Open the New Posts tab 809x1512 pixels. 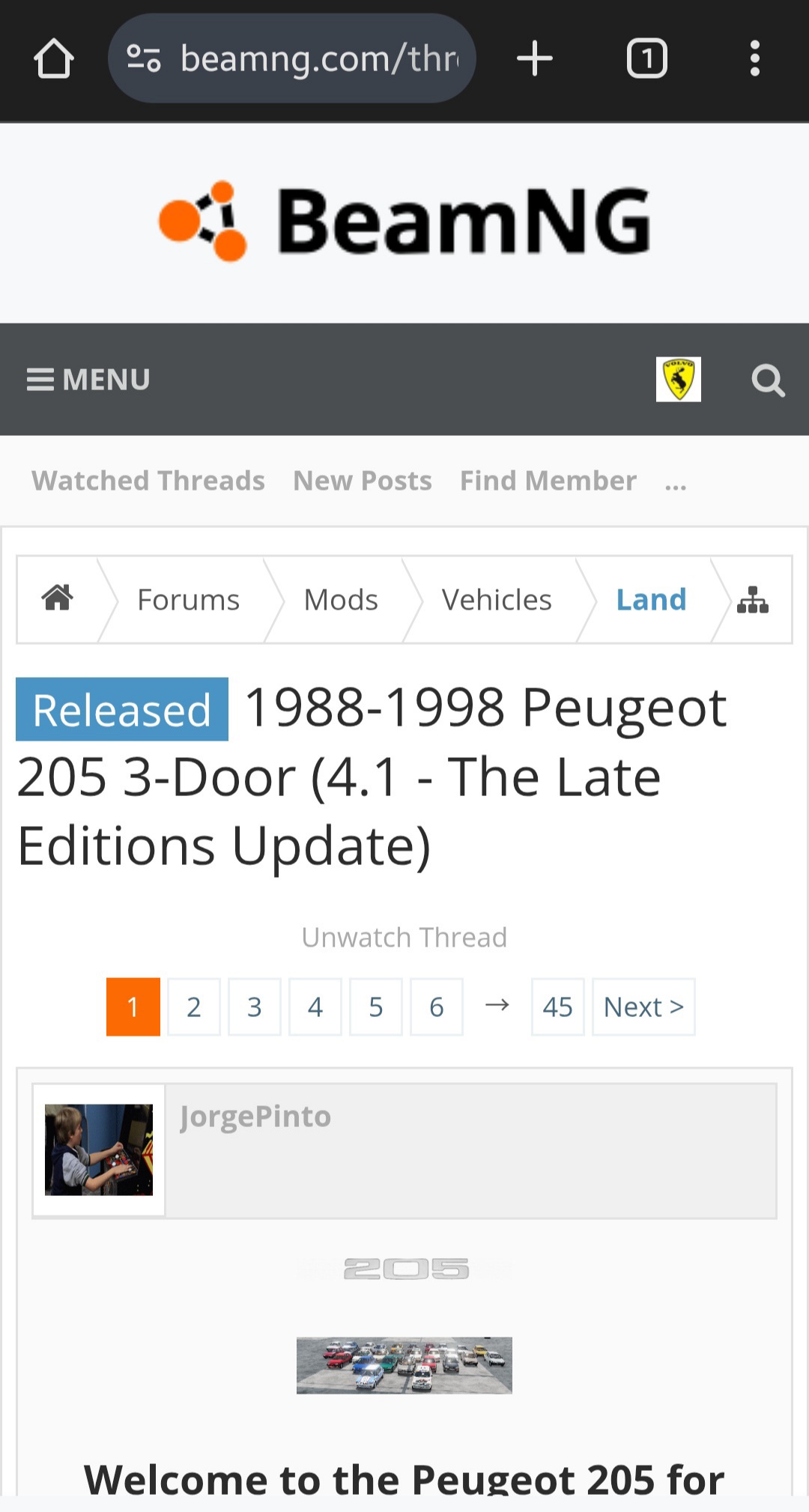pos(363,481)
